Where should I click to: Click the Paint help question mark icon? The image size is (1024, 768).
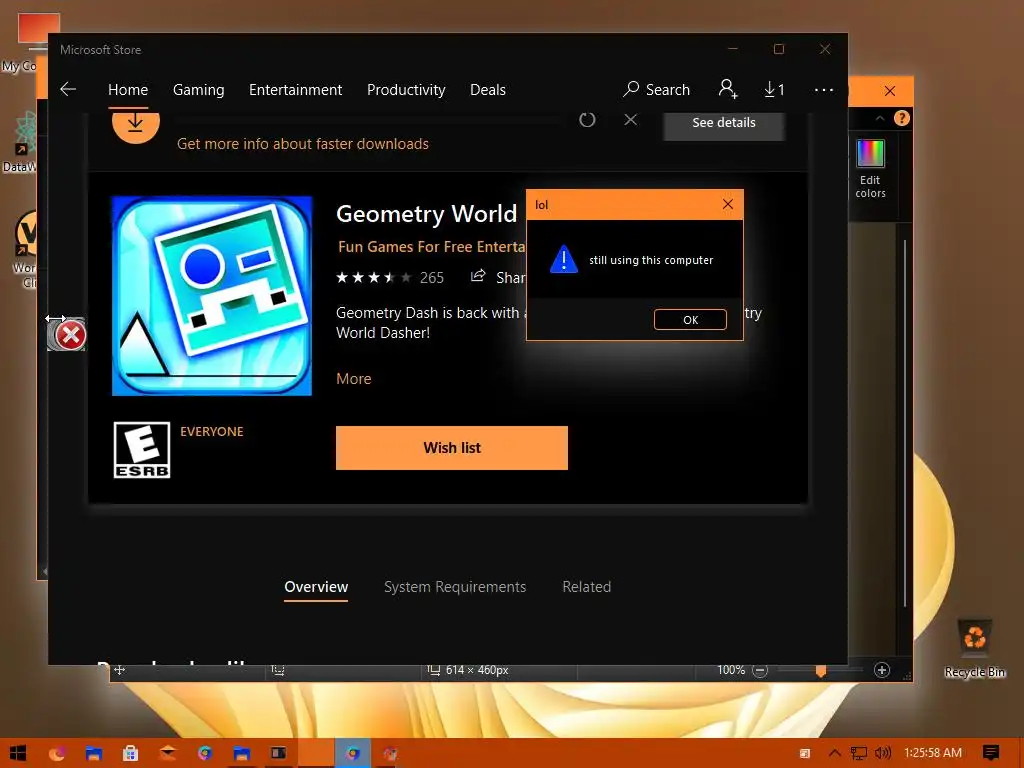click(902, 118)
